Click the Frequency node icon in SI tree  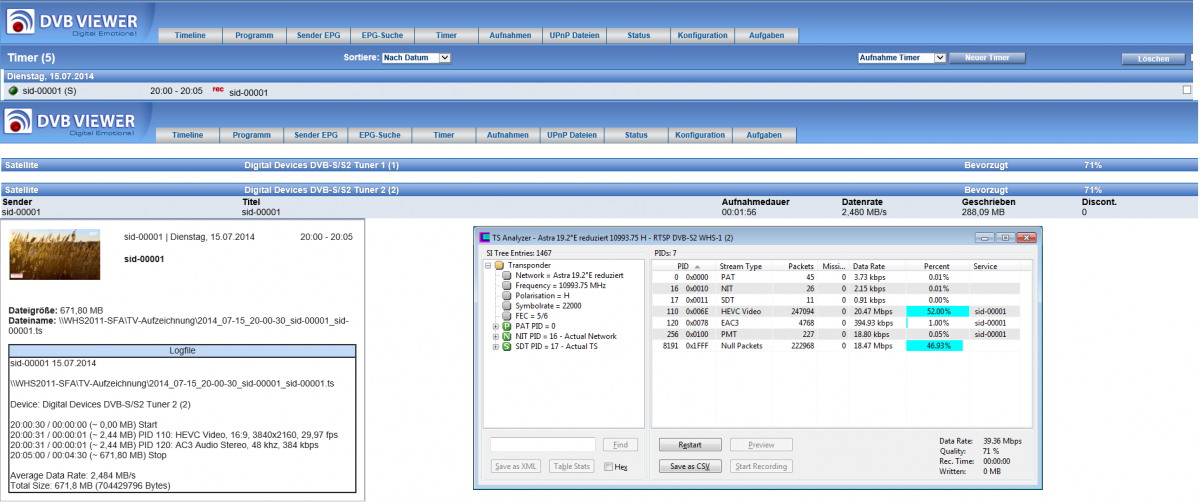point(508,286)
